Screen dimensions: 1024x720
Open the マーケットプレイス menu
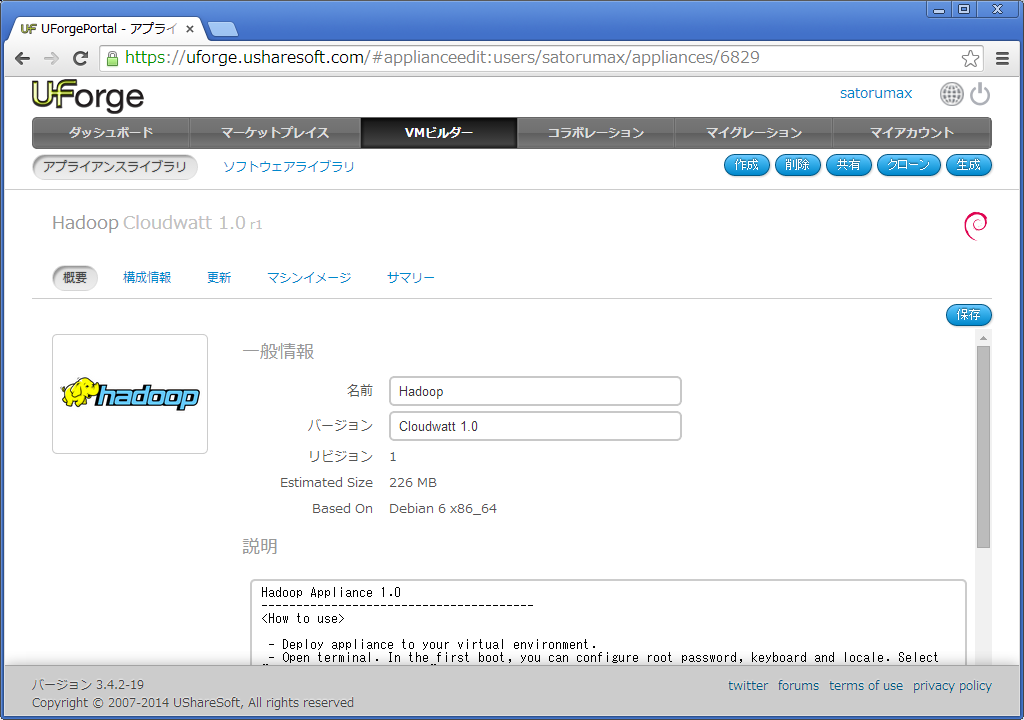click(275, 133)
